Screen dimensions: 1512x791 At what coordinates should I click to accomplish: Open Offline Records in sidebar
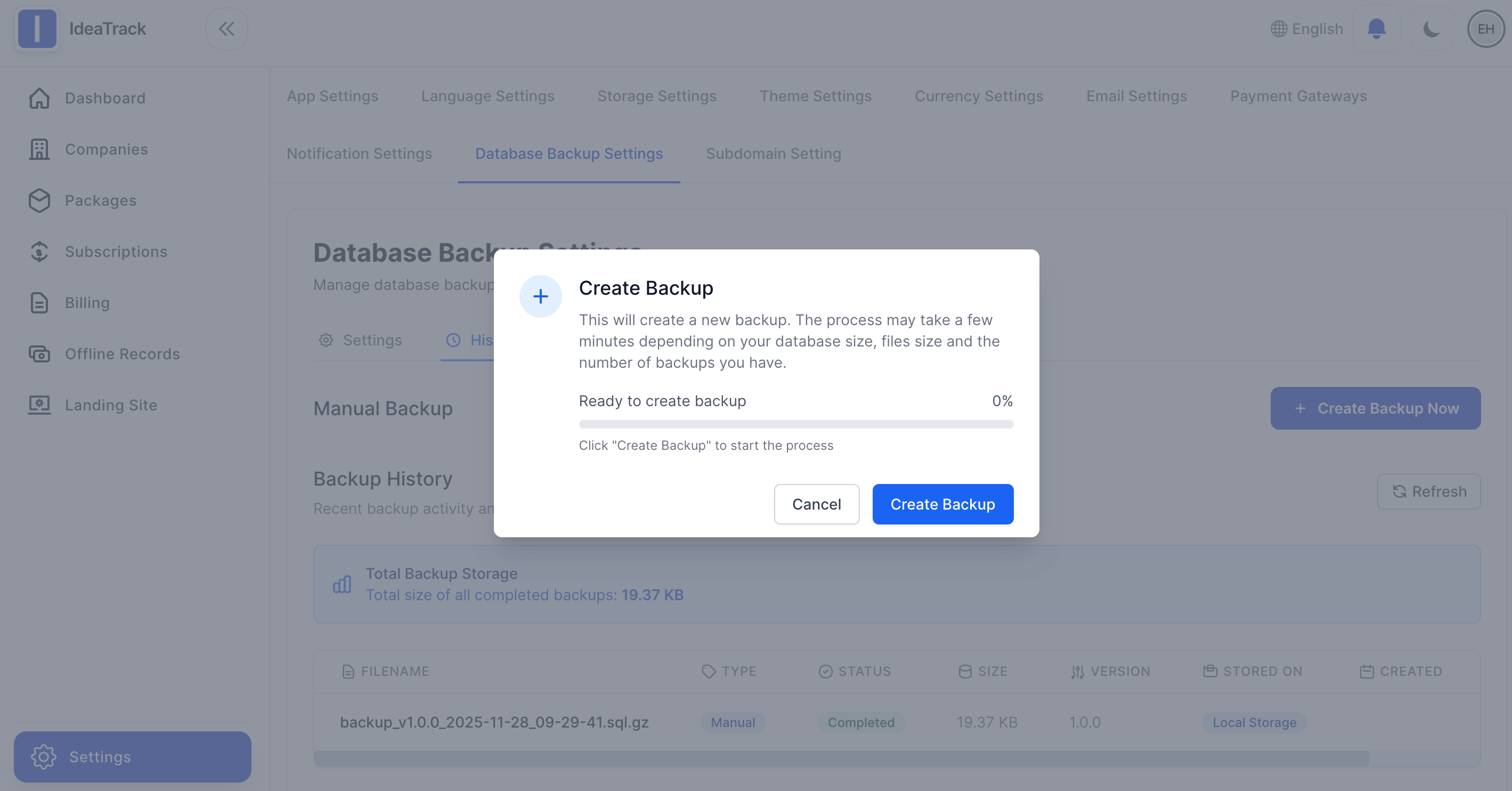coord(122,353)
